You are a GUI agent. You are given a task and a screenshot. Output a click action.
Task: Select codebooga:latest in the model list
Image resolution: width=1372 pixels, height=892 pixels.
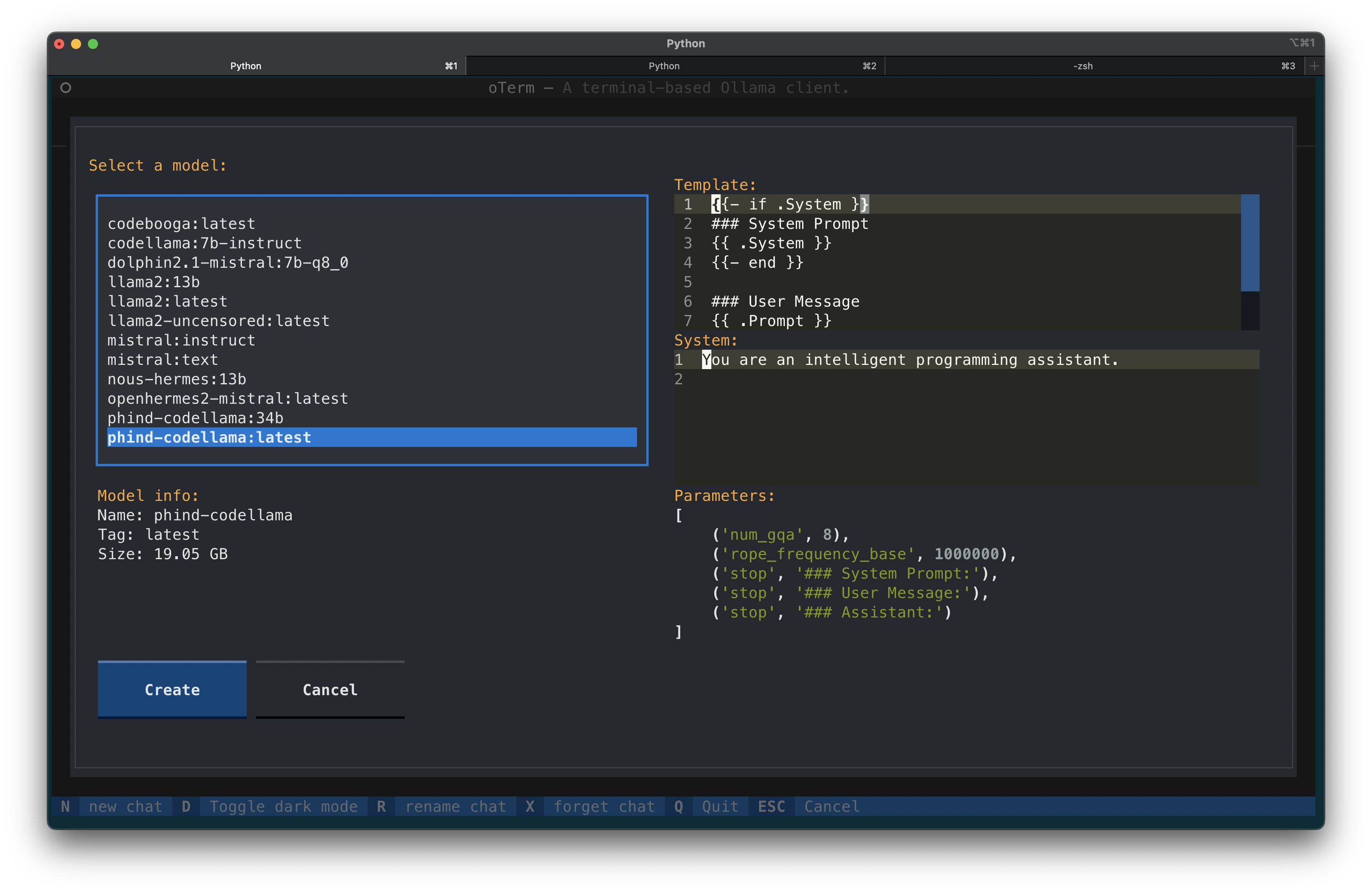pos(181,223)
